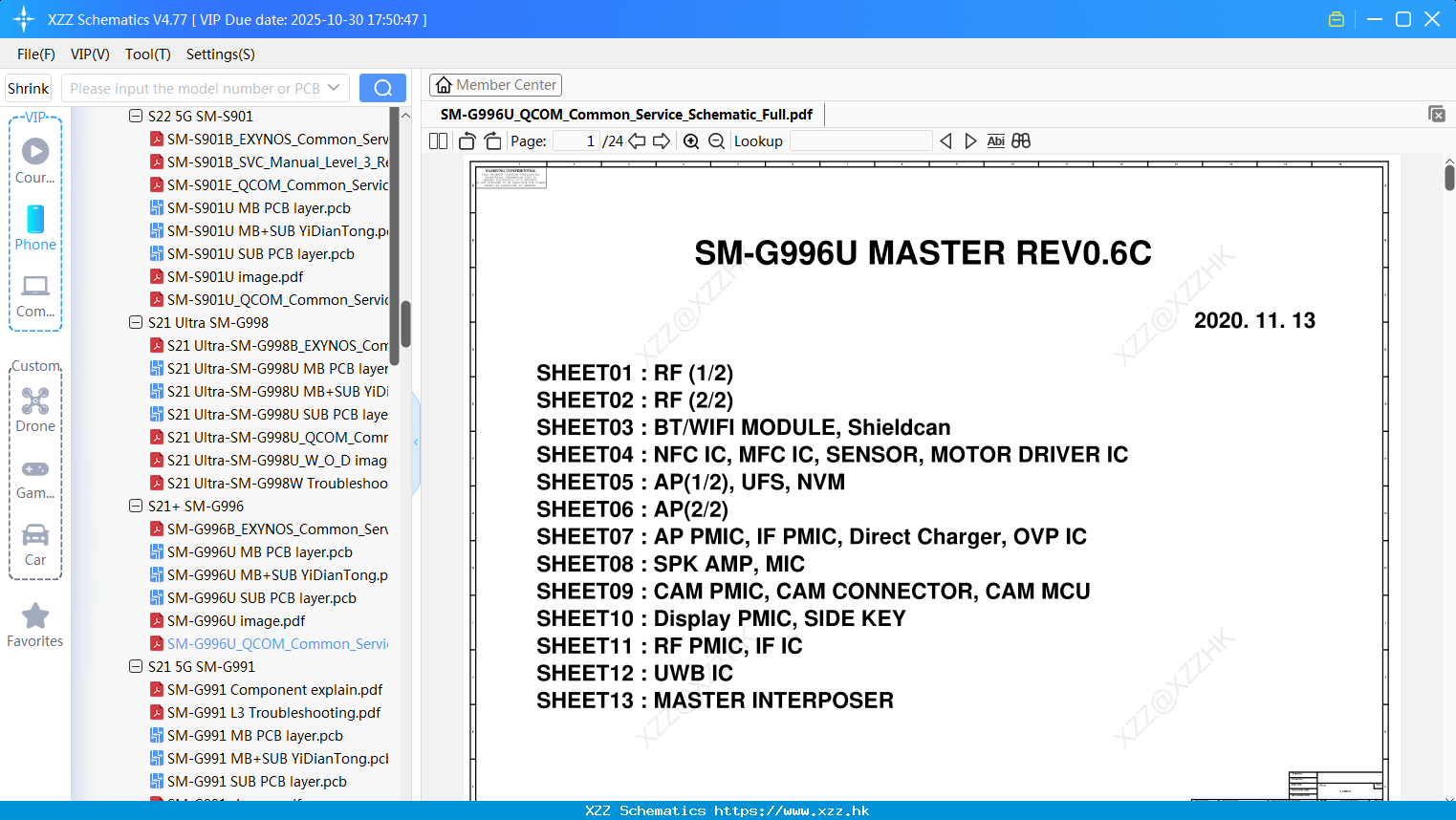Click the XZZ website link in status bar
The height and width of the screenshot is (820, 1456).
[x=792, y=810]
